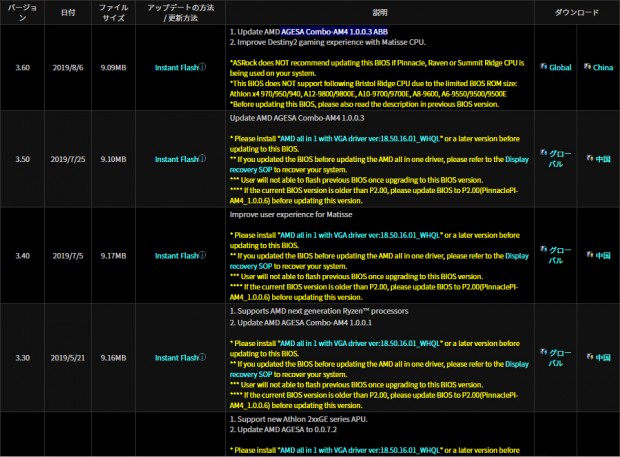Click the 説明 column header
The width and height of the screenshot is (620, 457).
click(380, 13)
